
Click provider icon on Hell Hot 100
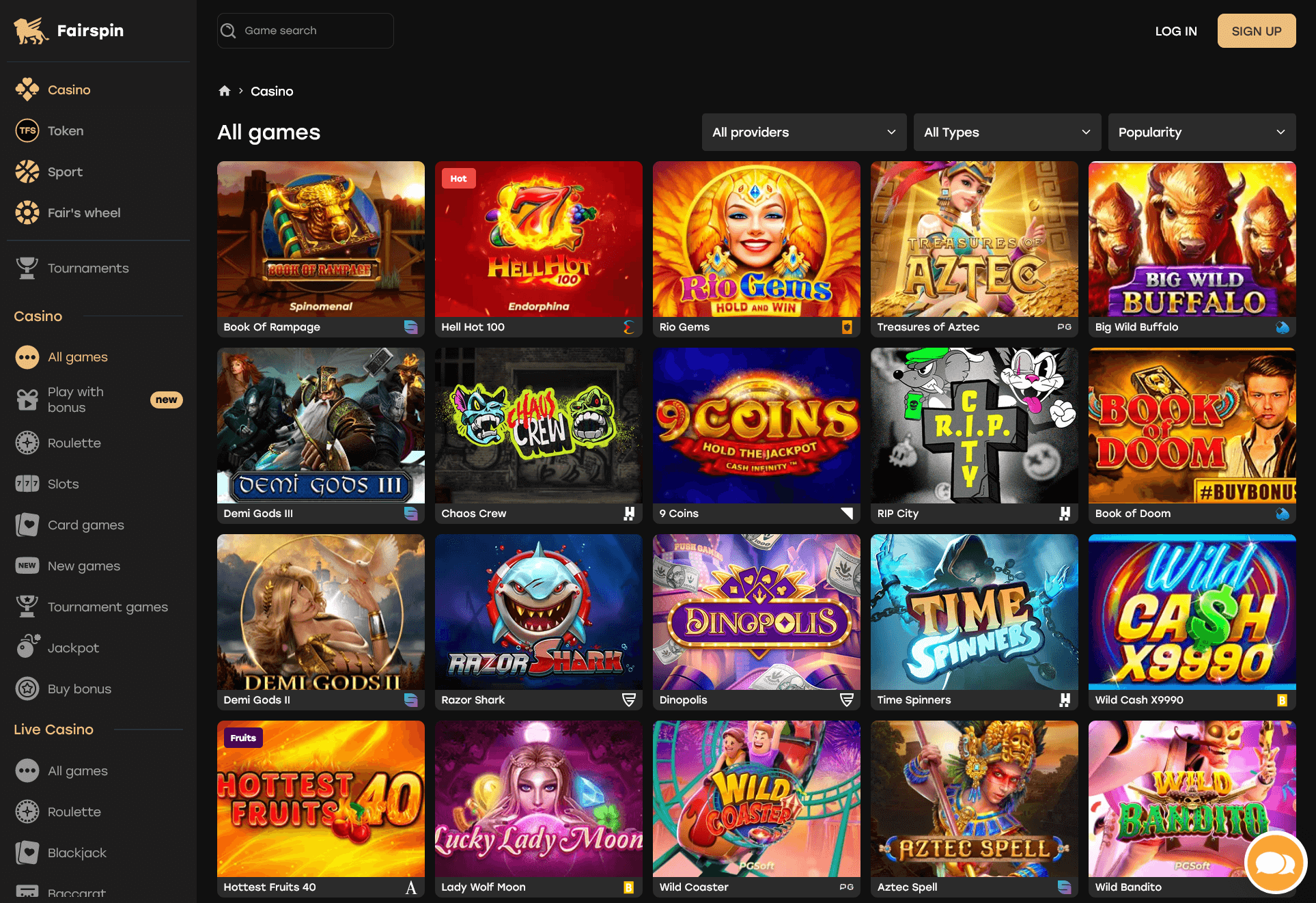point(628,327)
